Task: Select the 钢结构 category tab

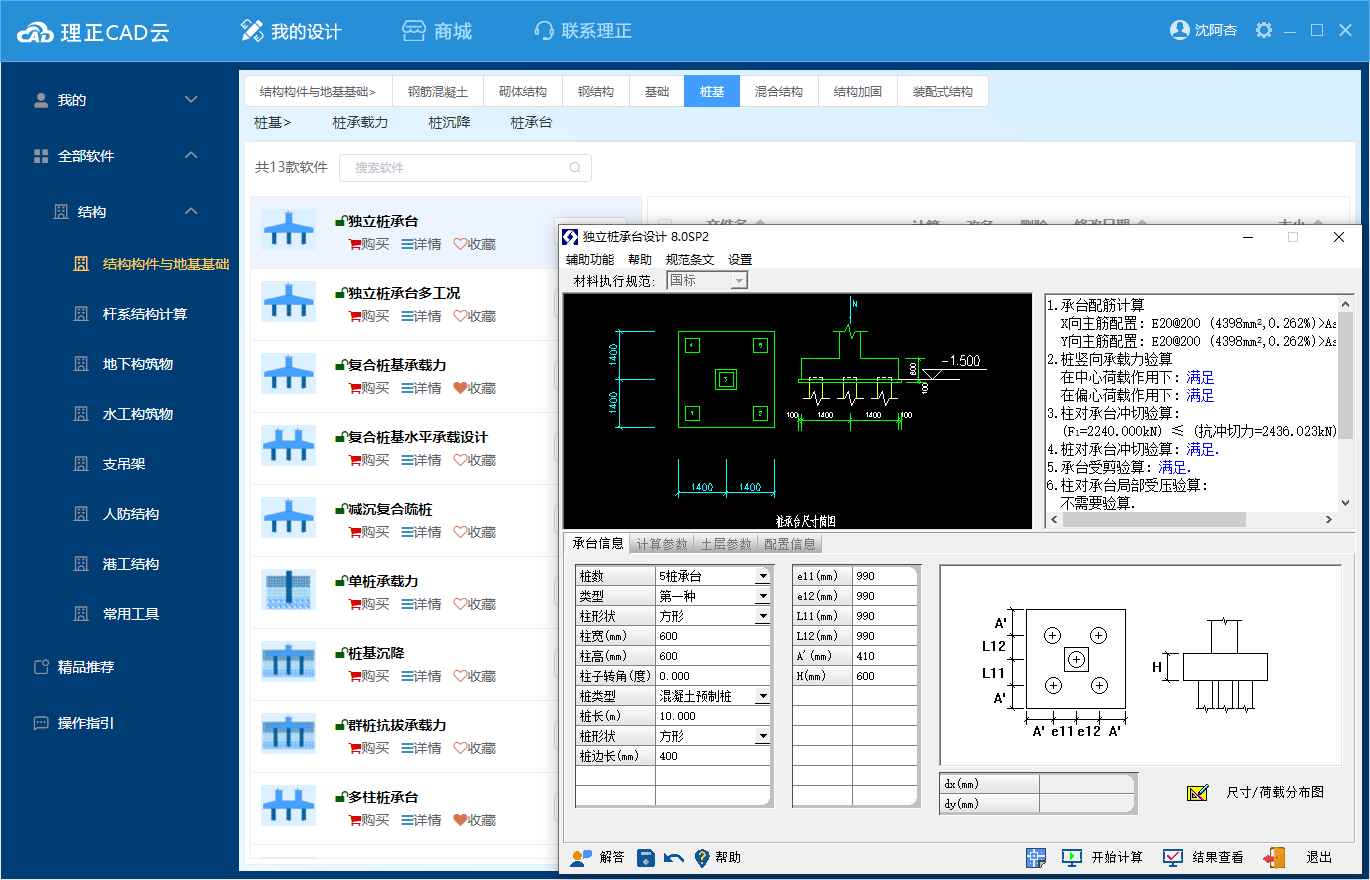Action: [x=596, y=91]
